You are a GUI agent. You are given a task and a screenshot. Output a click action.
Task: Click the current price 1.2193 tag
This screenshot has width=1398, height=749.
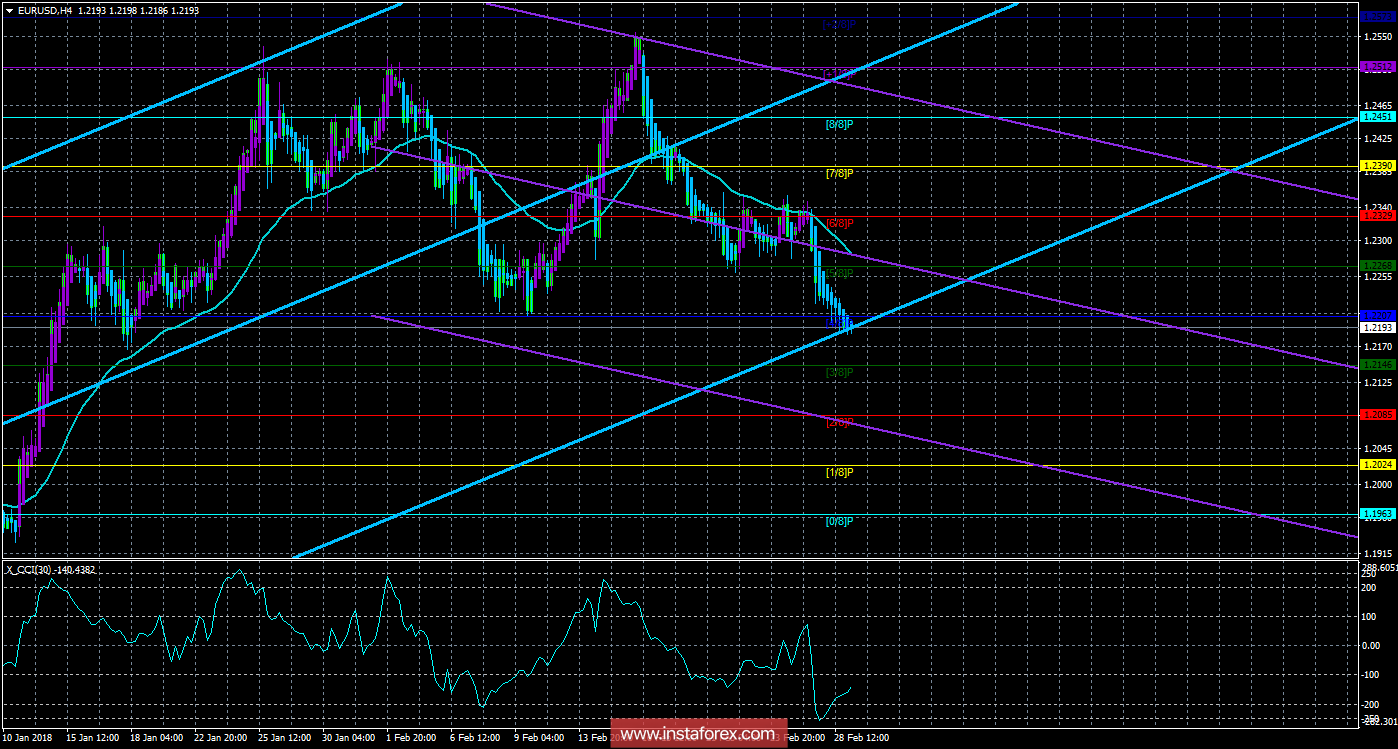click(x=1377, y=327)
